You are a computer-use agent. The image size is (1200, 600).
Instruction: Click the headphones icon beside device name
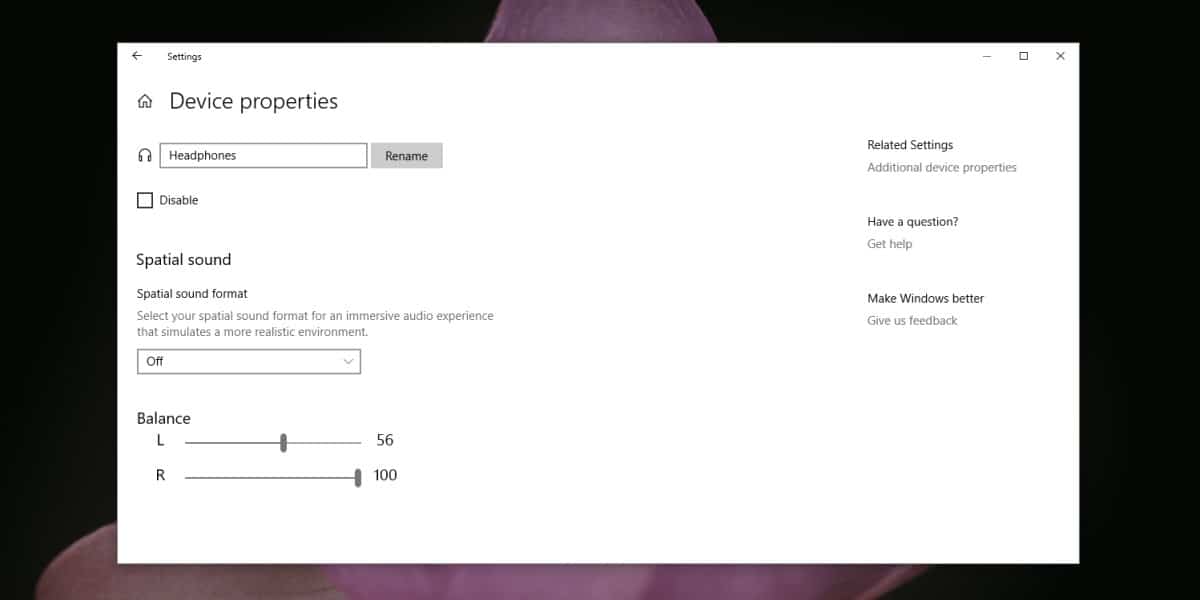[145, 155]
